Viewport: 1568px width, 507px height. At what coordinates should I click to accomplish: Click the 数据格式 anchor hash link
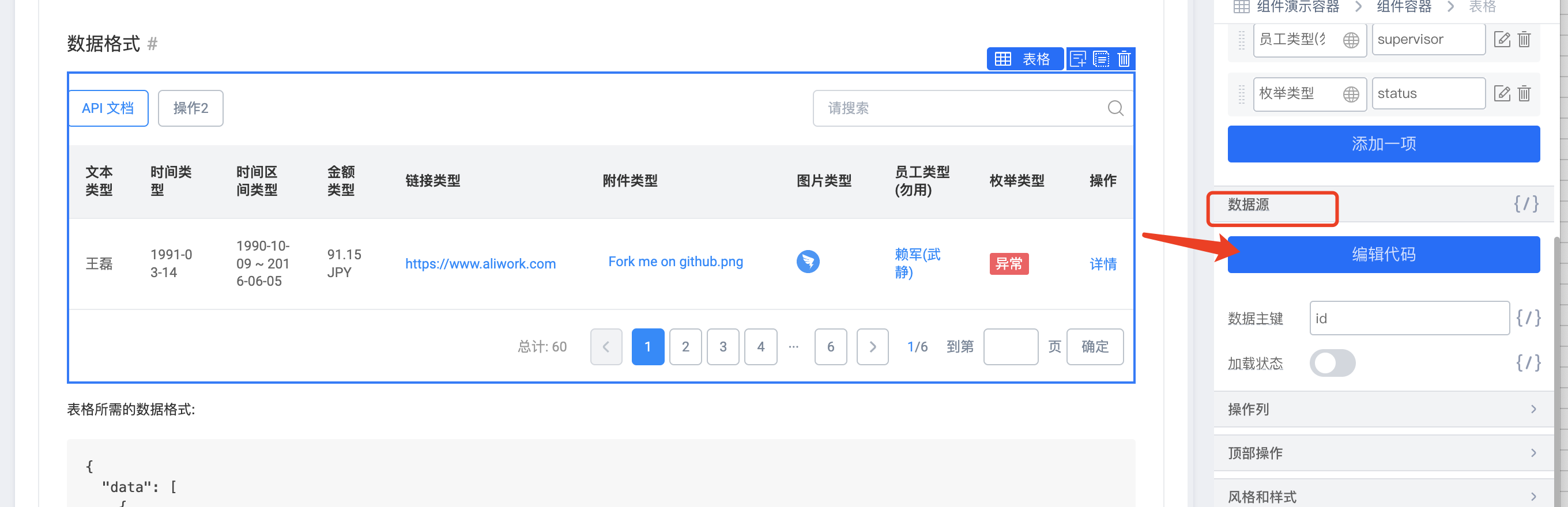pos(152,44)
